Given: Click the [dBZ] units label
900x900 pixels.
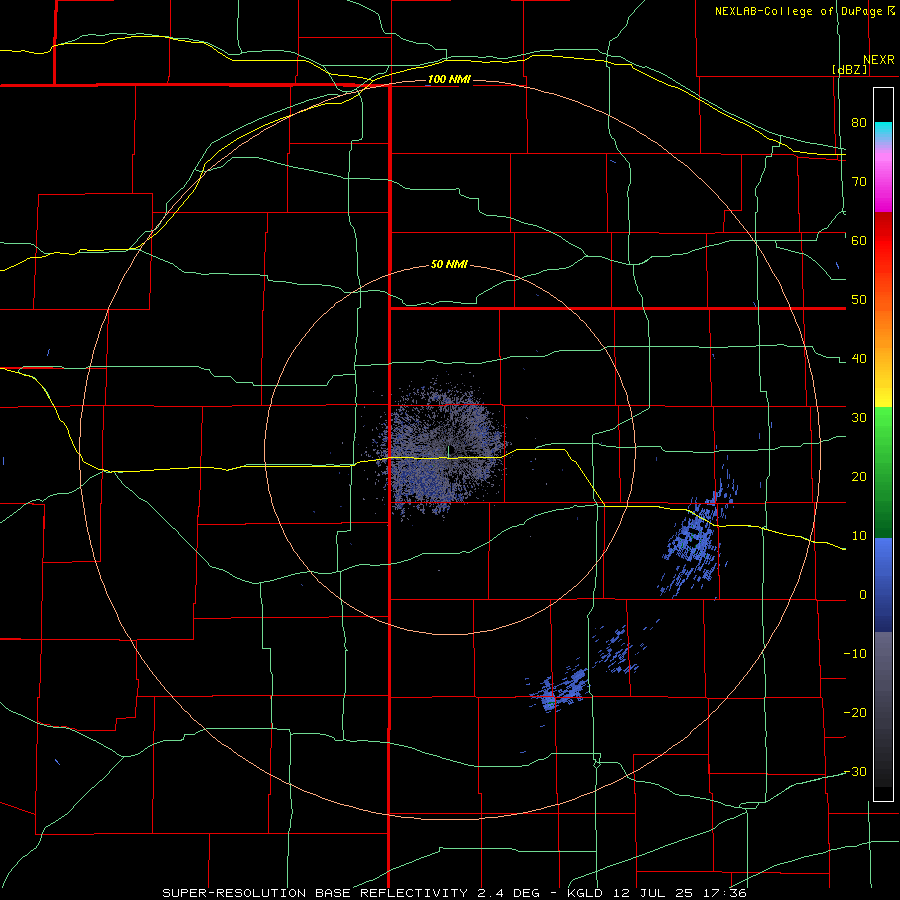Looking at the screenshot, I should 850,70.
